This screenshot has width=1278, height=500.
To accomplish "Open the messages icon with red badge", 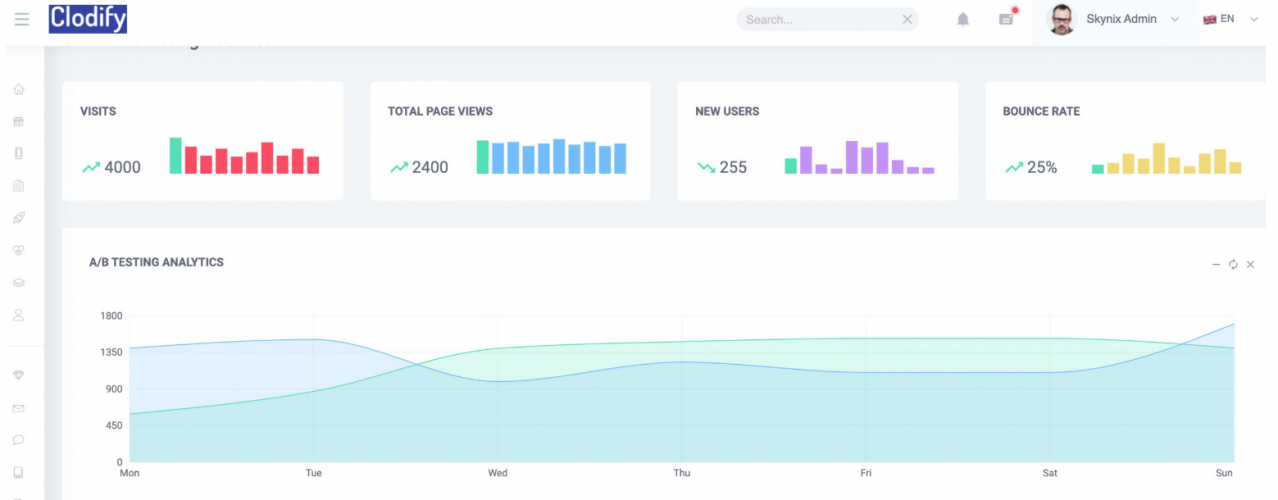I will coord(1007,18).
